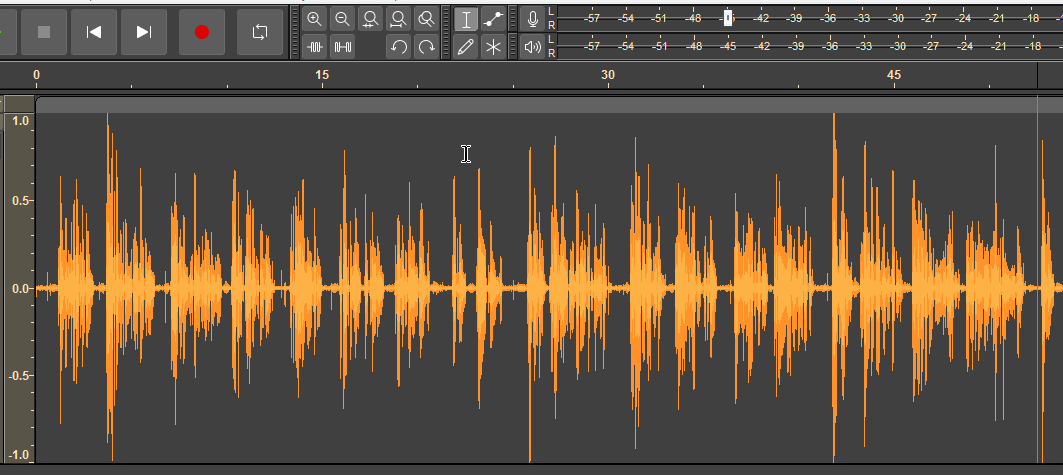Image resolution: width=1063 pixels, height=475 pixels.
Task: Open the record meter microphone menu
Action: (533, 19)
